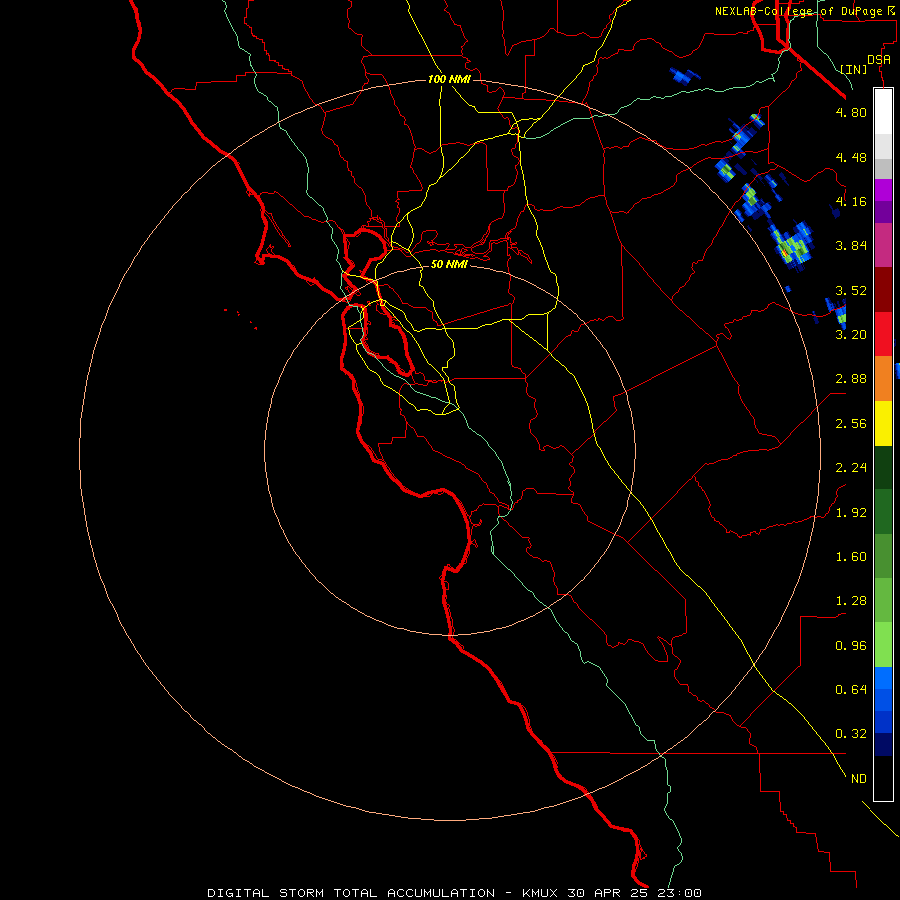This screenshot has width=900, height=900.
Task: Select the 0.96 legend value
Action: coord(851,646)
